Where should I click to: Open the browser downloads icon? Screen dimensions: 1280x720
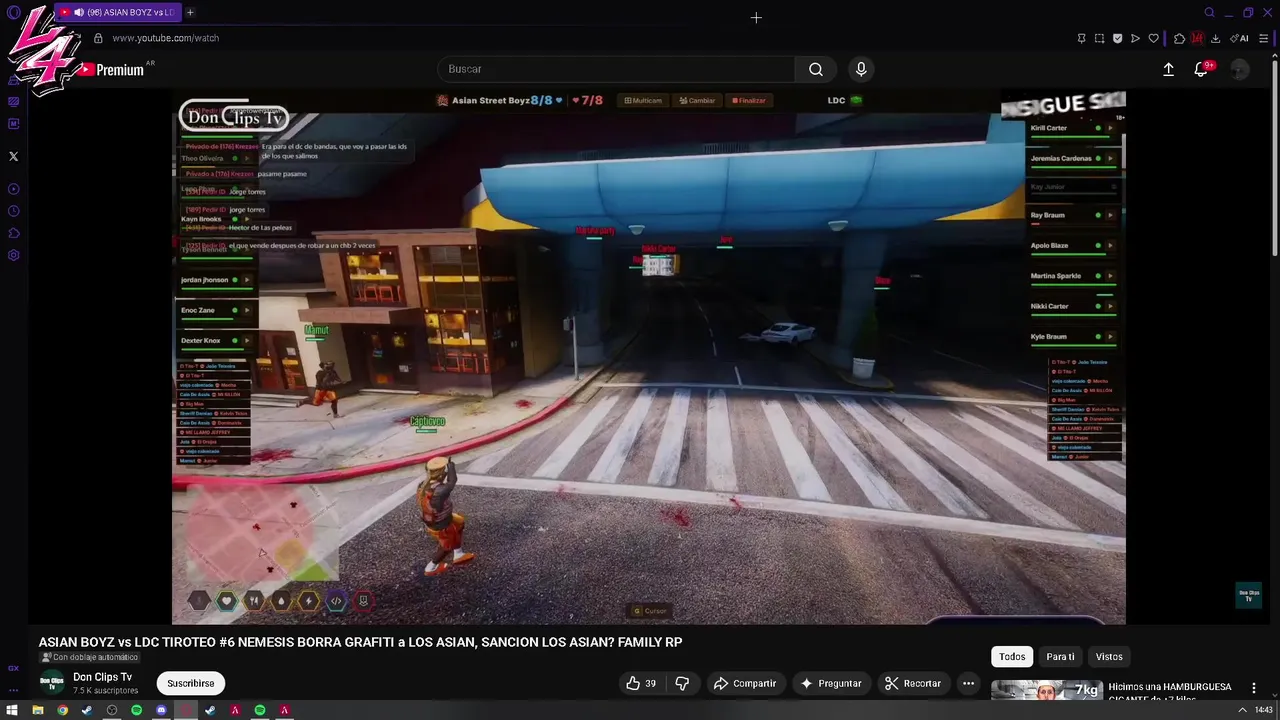(1215, 38)
